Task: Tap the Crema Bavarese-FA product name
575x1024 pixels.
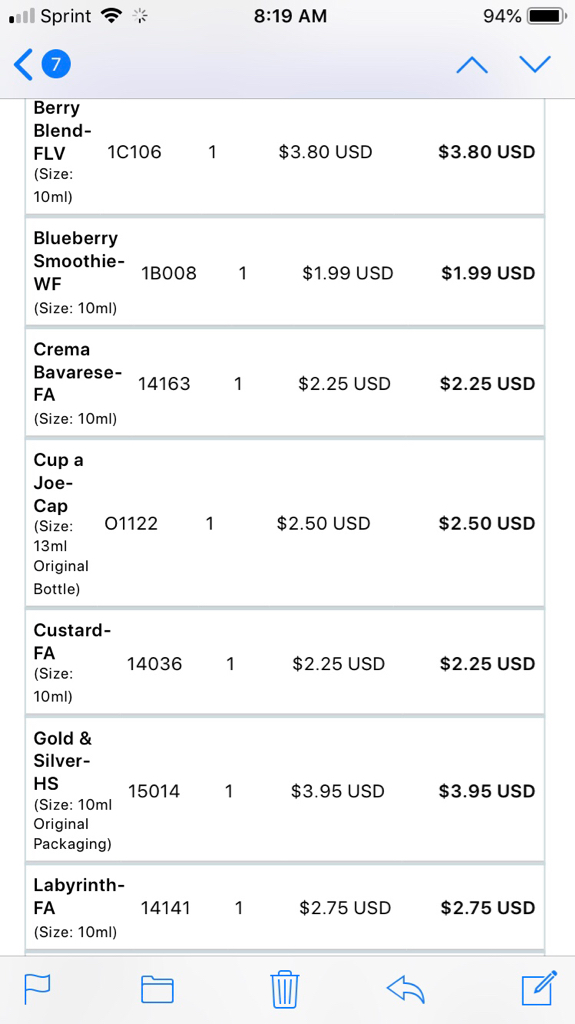Action: [78, 372]
